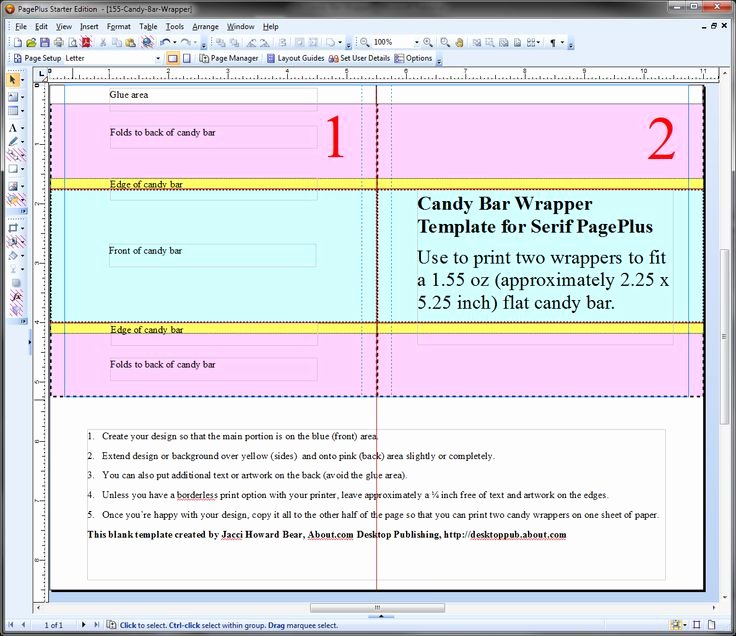Open the Table menu
The height and width of the screenshot is (636, 736).
[x=148, y=27]
